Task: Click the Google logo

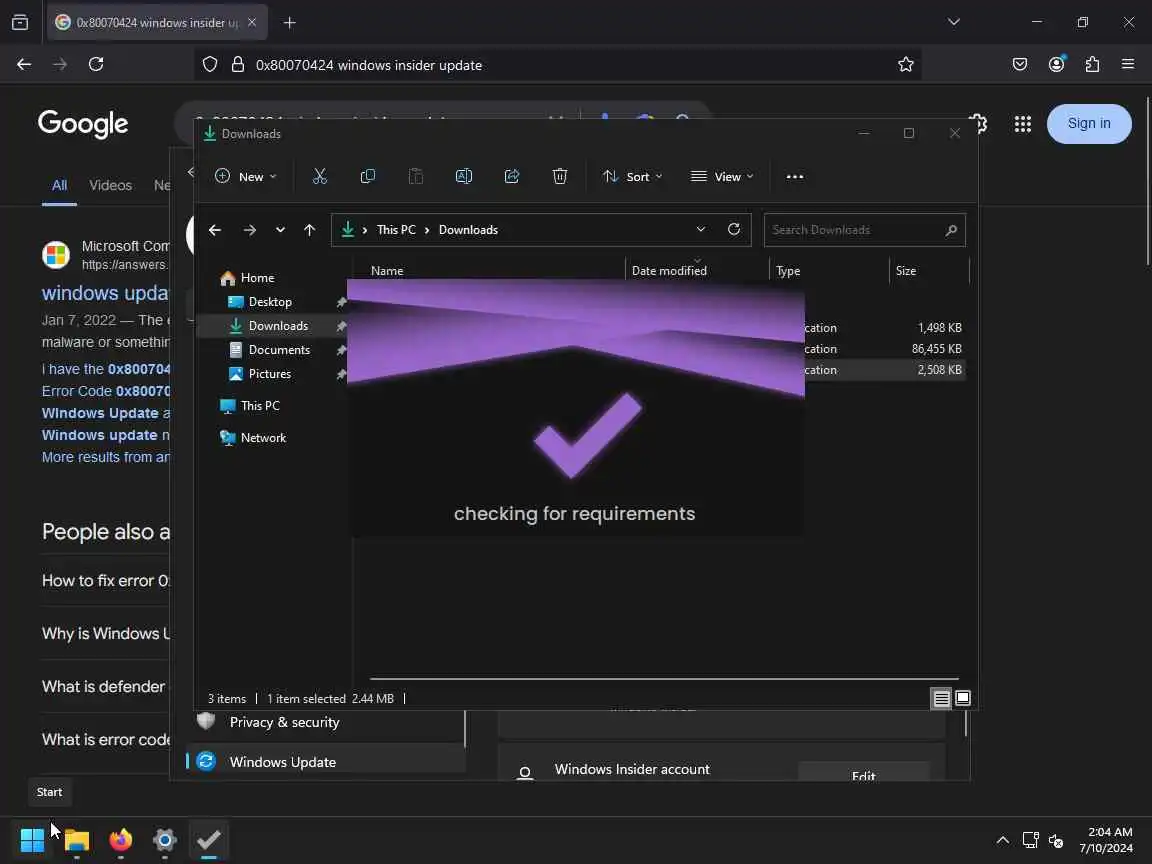Action: click(83, 124)
